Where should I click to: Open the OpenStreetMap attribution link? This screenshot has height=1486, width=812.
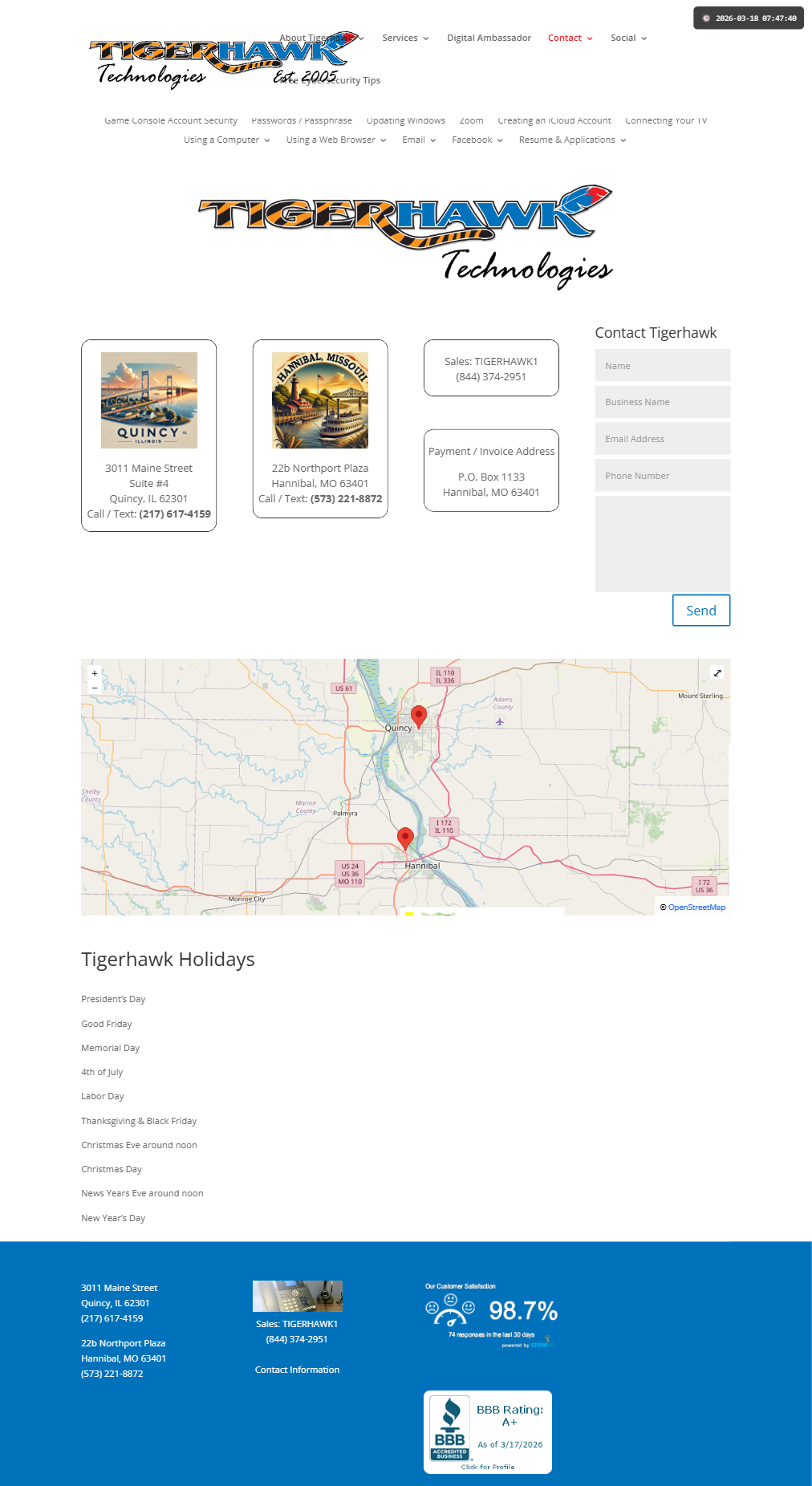pyautogui.click(x=696, y=907)
